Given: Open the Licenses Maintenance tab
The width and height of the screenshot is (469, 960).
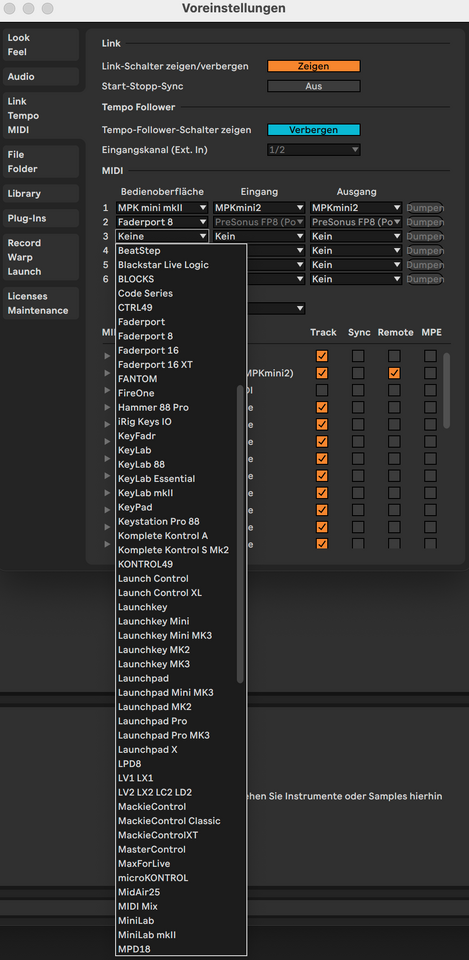Looking at the screenshot, I should tap(40, 303).
